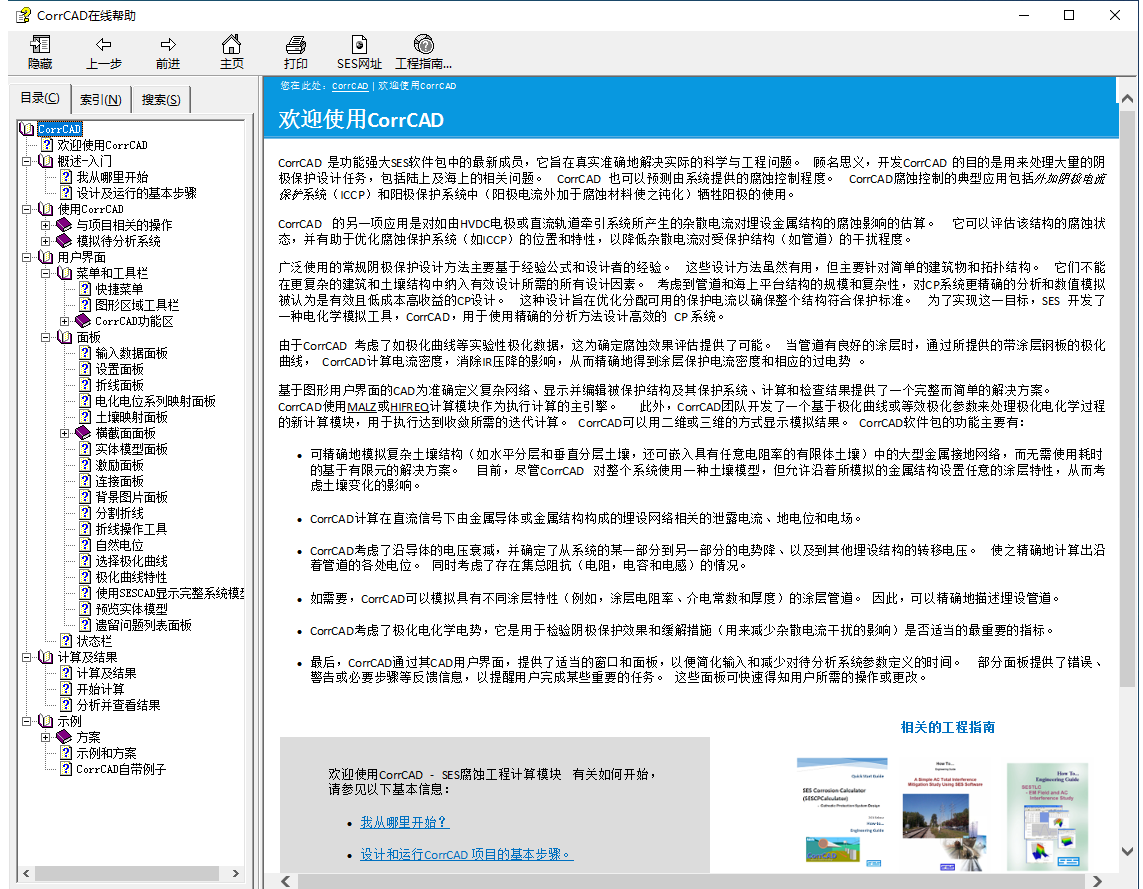
Task: Open the SES网址 toolbar icon
Action: [x=359, y=44]
